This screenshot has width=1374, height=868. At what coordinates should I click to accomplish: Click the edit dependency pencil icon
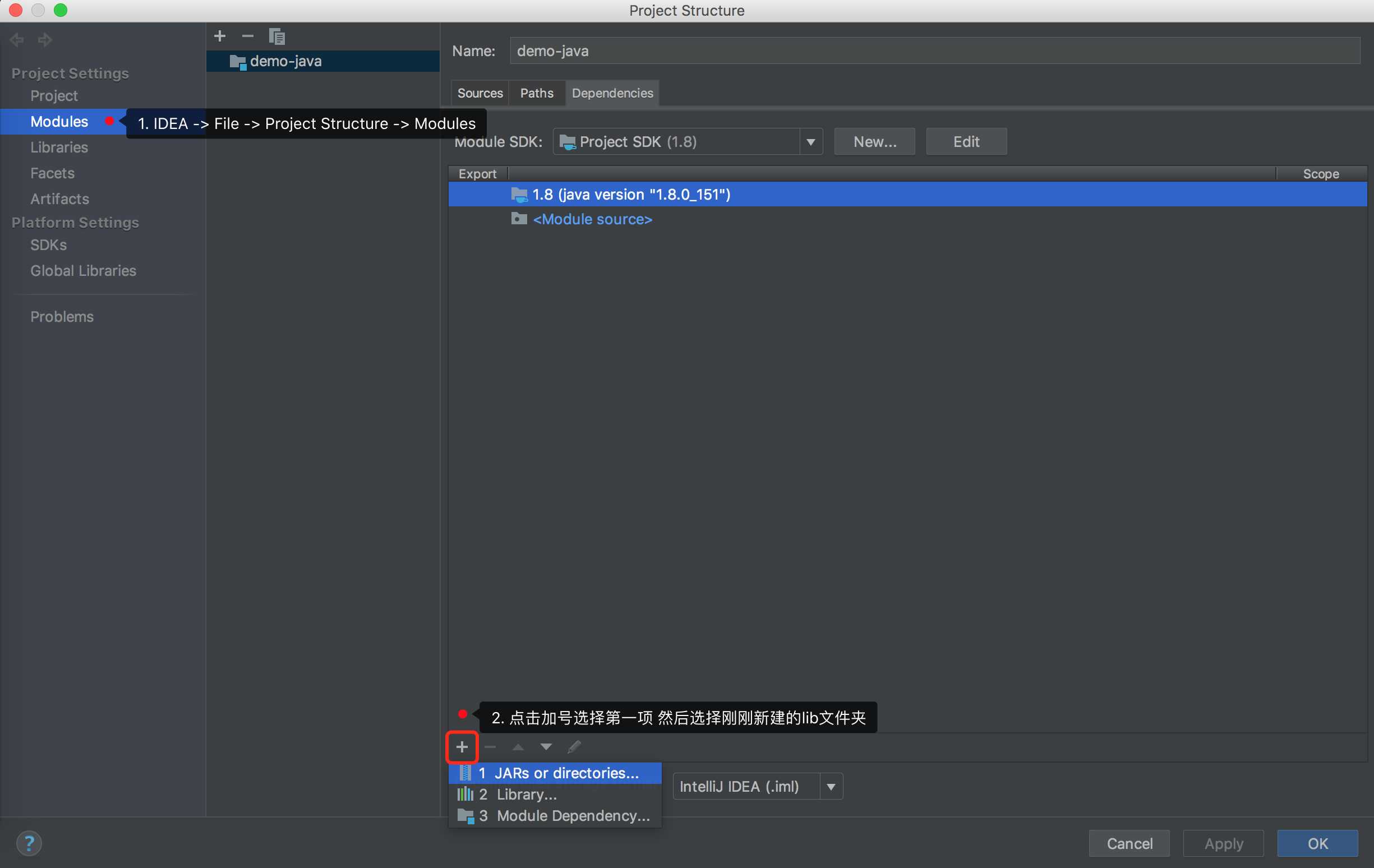pos(574,746)
